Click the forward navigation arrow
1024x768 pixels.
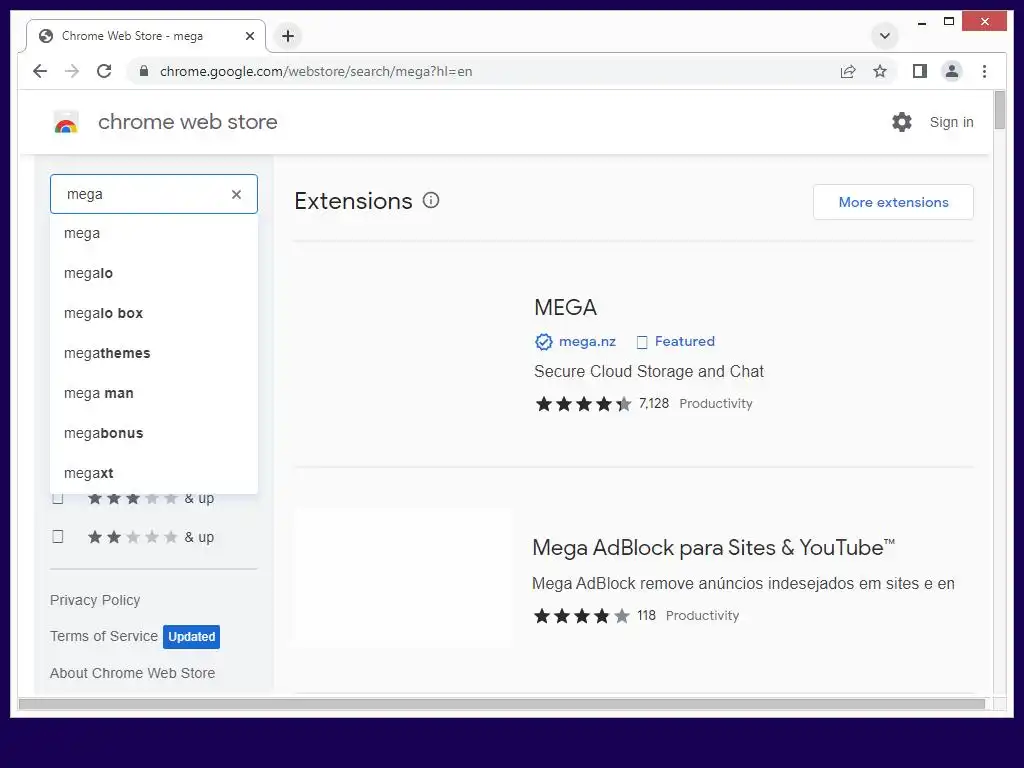pyautogui.click(x=72, y=71)
